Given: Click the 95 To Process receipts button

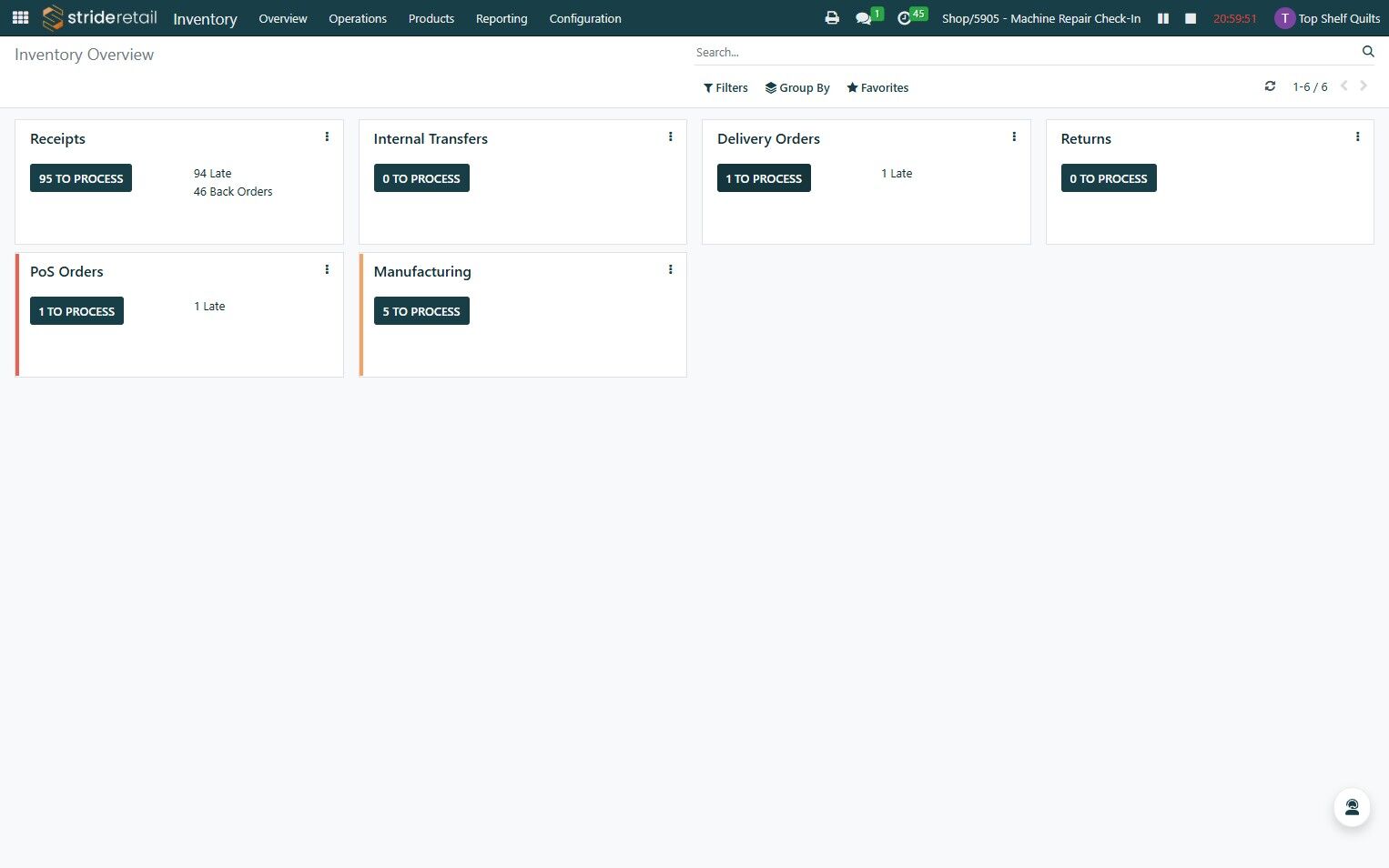Looking at the screenshot, I should coord(81,178).
